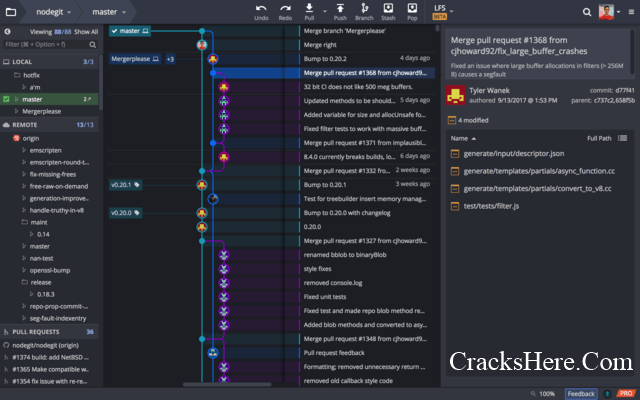
Task: Click modified icon for descriptor.json
Action: click(x=455, y=154)
